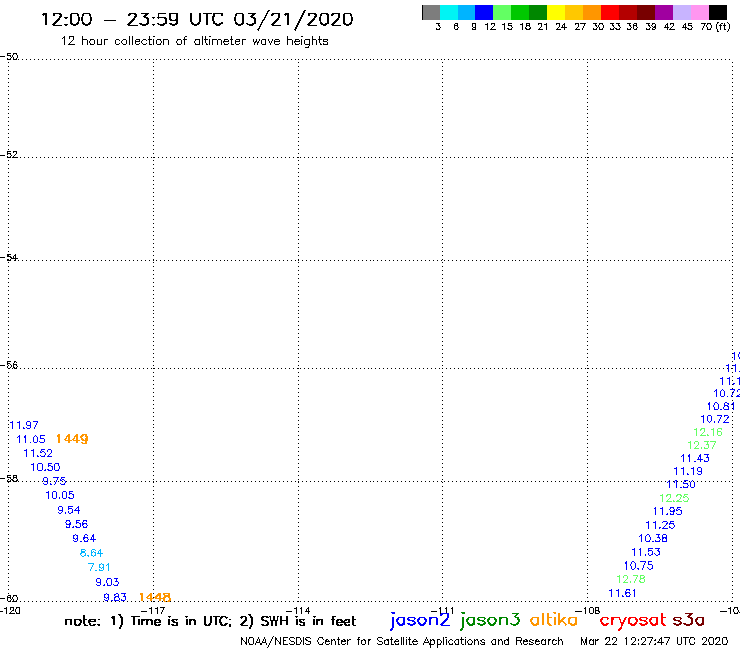The image size is (740, 650).
Task: Click the -120 longitude axis label
Action: [10, 610]
